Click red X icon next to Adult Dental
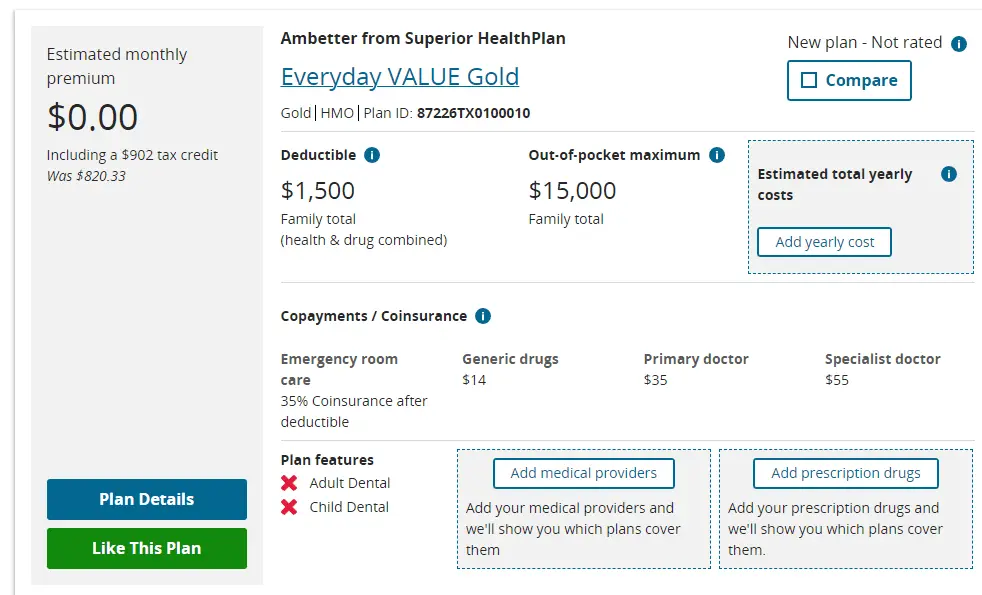 click(290, 483)
